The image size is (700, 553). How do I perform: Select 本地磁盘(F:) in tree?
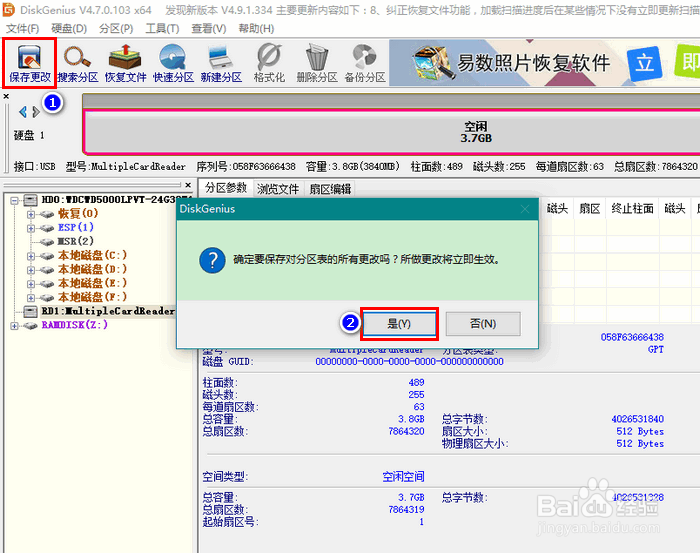pyautogui.click(x=92, y=296)
